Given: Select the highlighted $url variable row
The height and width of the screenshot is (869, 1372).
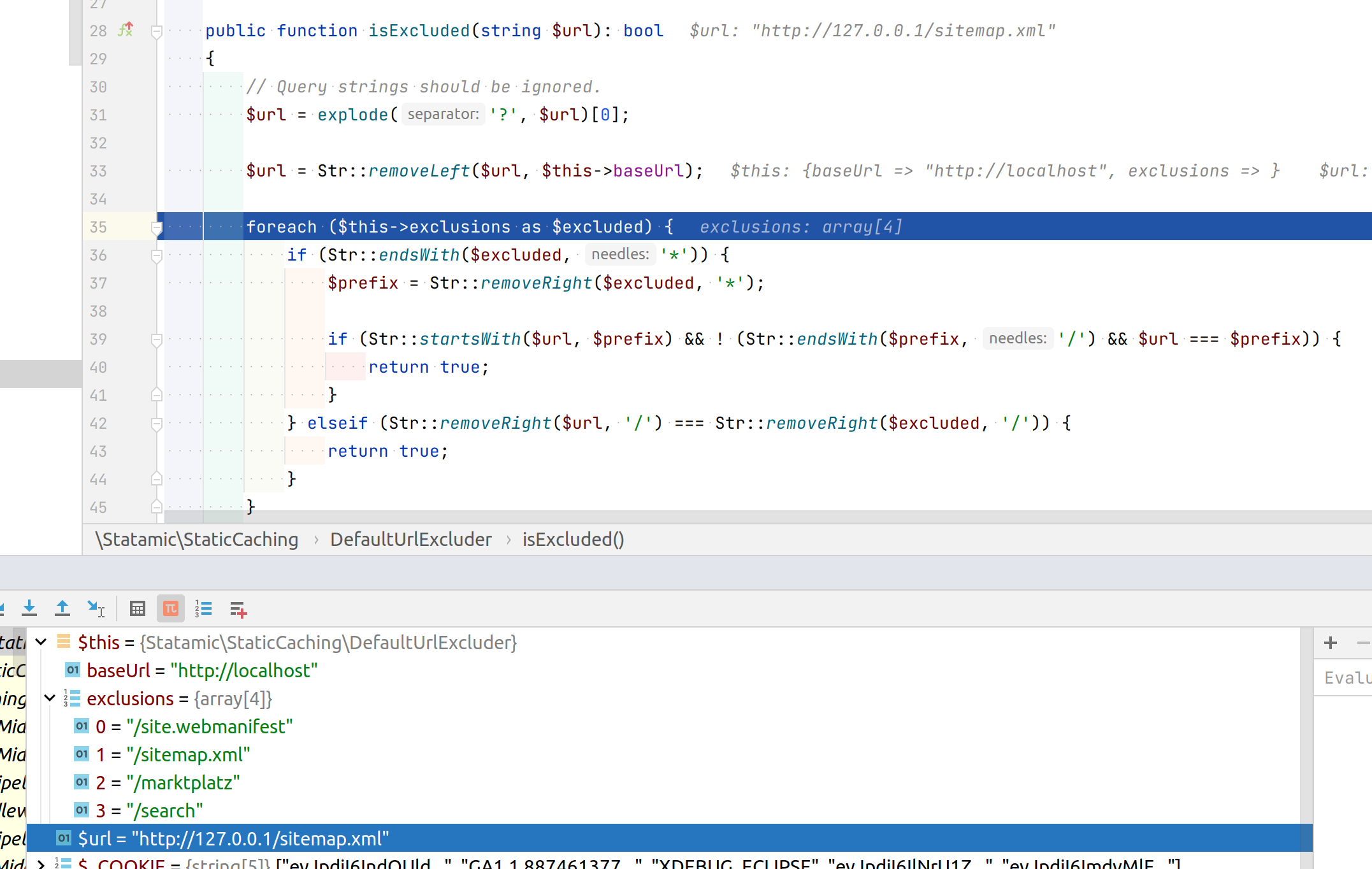Looking at the screenshot, I should pyautogui.click(x=669, y=838).
